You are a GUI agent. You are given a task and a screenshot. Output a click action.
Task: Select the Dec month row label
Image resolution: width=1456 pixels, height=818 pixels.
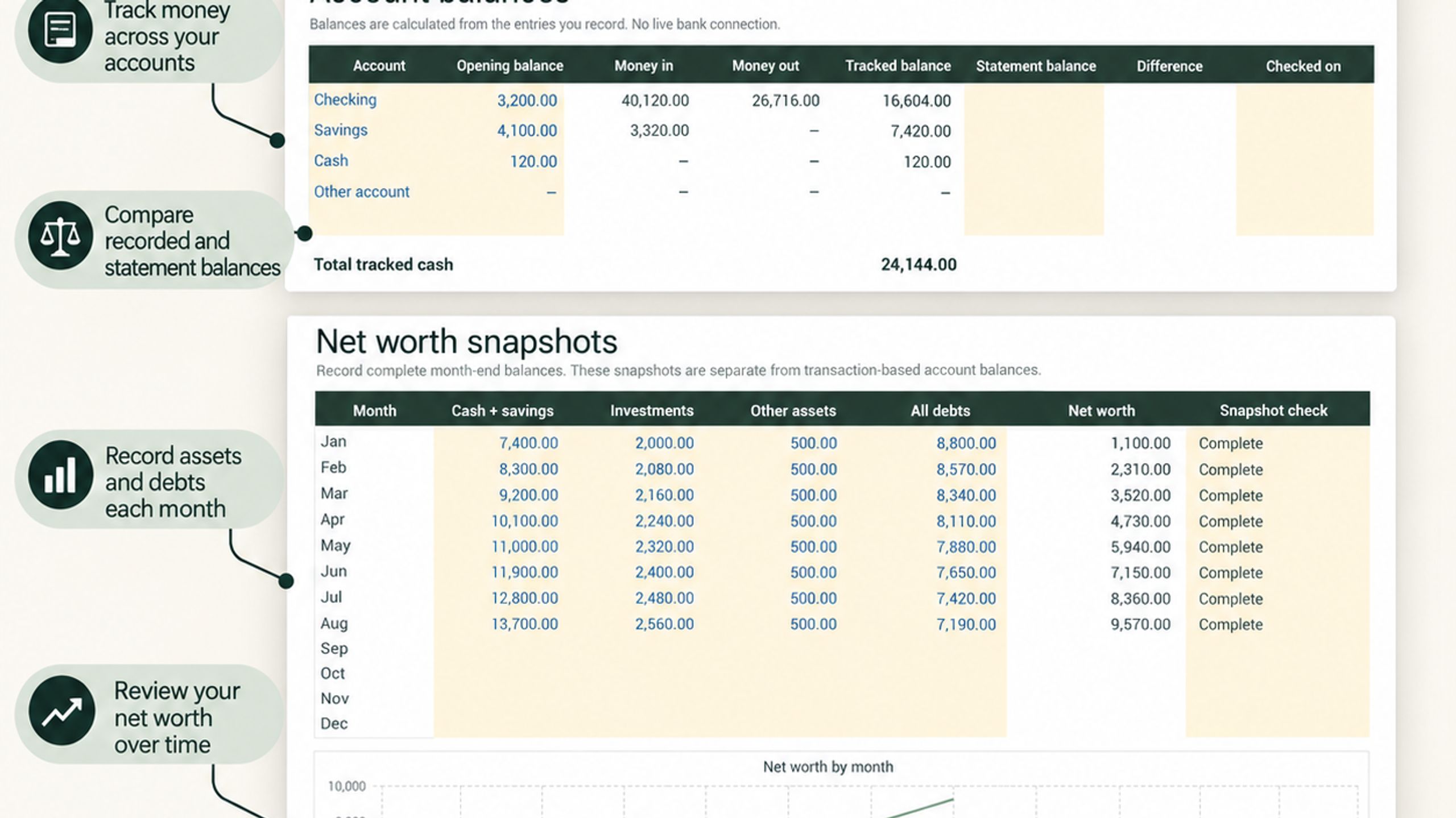[334, 724]
